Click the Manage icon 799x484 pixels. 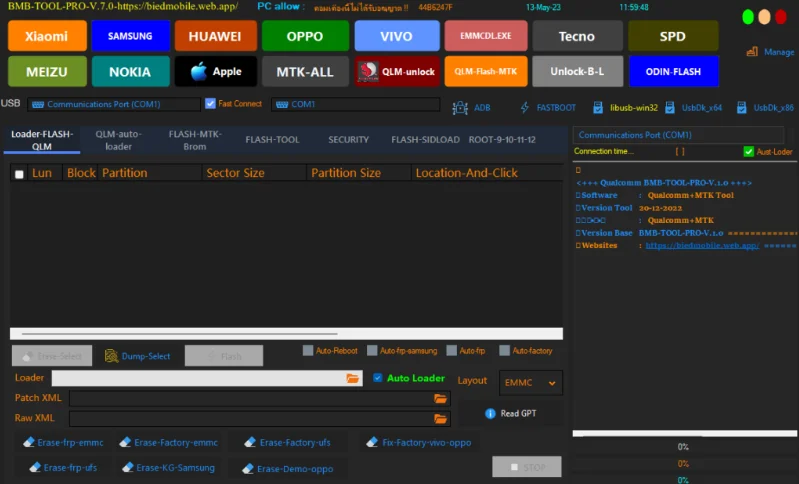[x=752, y=51]
